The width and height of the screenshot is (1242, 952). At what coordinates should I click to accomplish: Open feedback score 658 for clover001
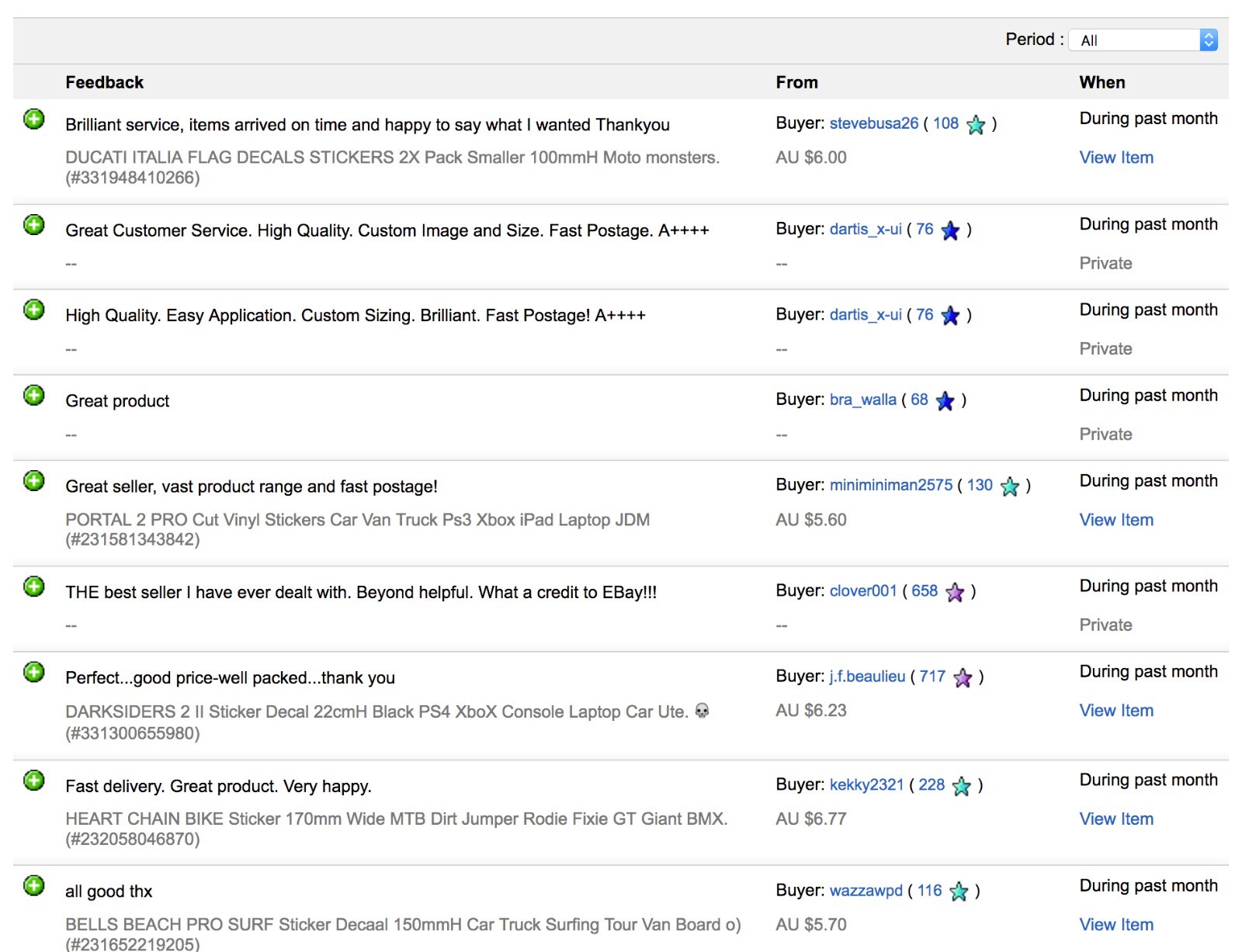coord(925,591)
